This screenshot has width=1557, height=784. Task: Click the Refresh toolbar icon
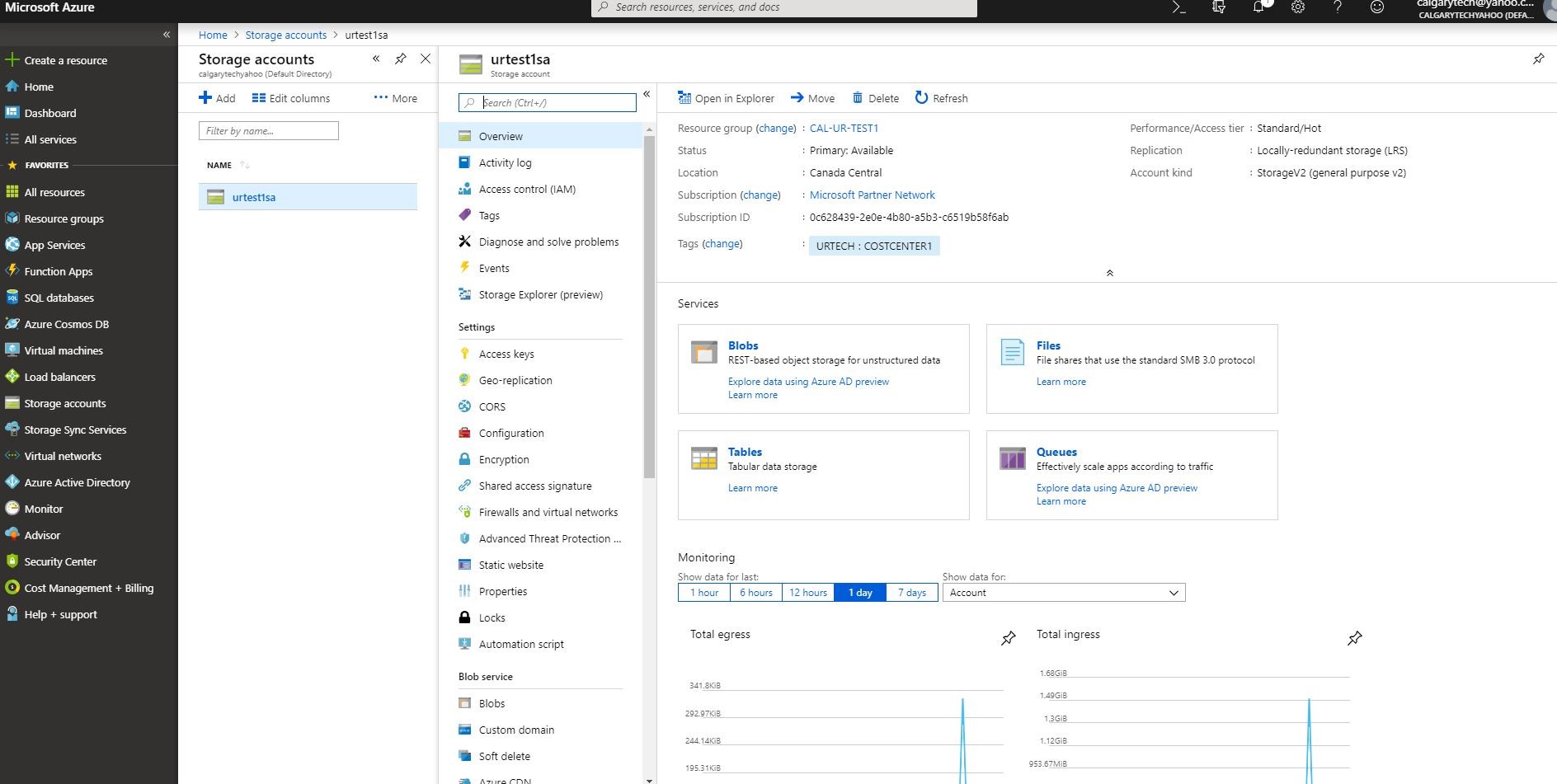point(921,98)
